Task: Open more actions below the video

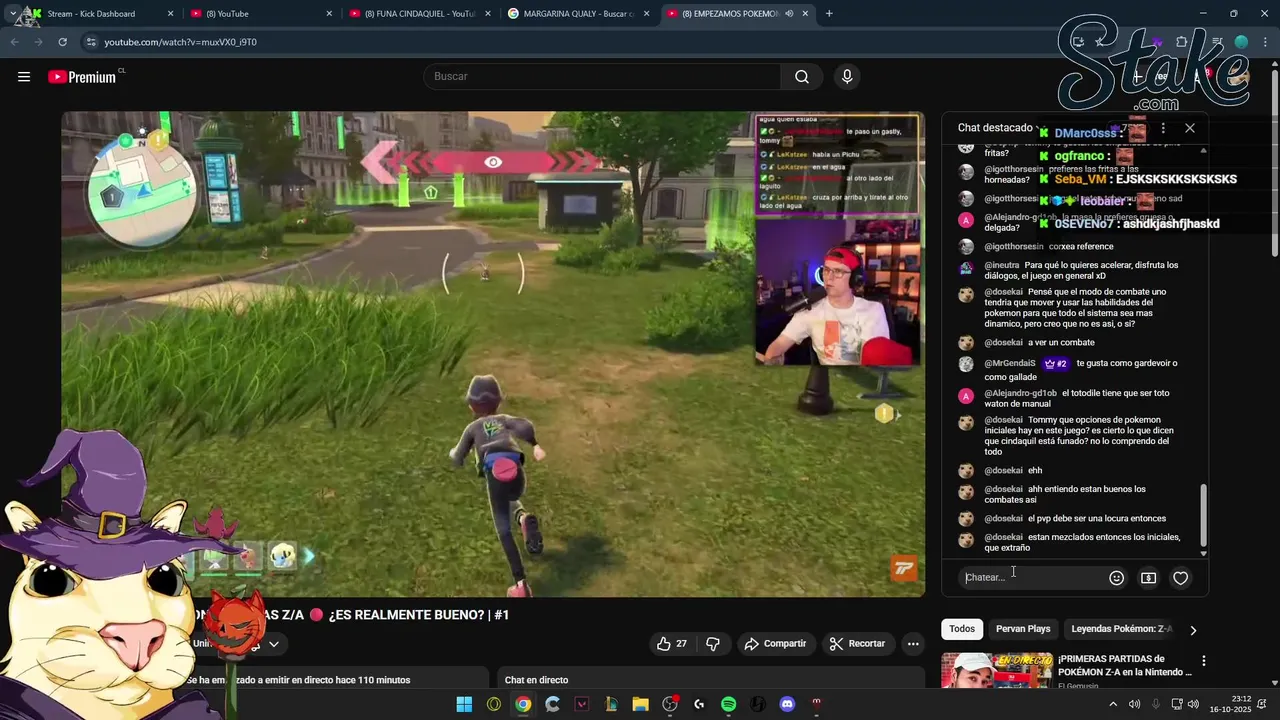Action: 913,644
